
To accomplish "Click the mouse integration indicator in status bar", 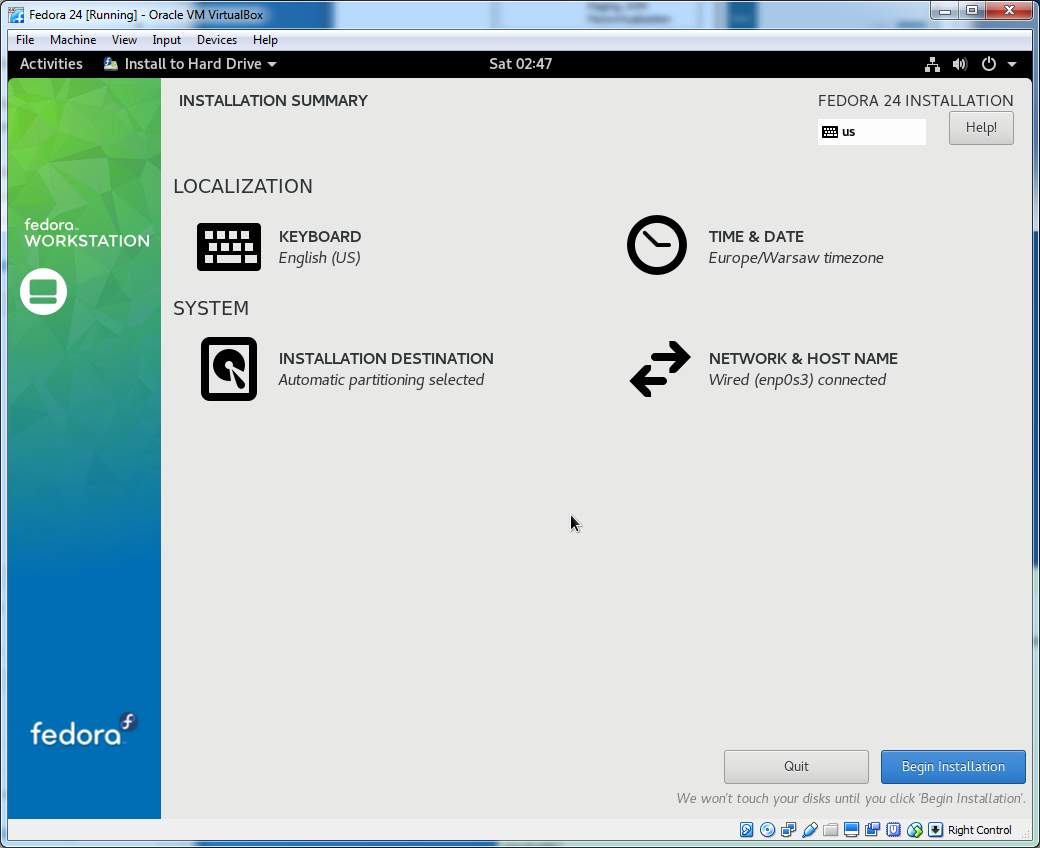I will [x=915, y=830].
